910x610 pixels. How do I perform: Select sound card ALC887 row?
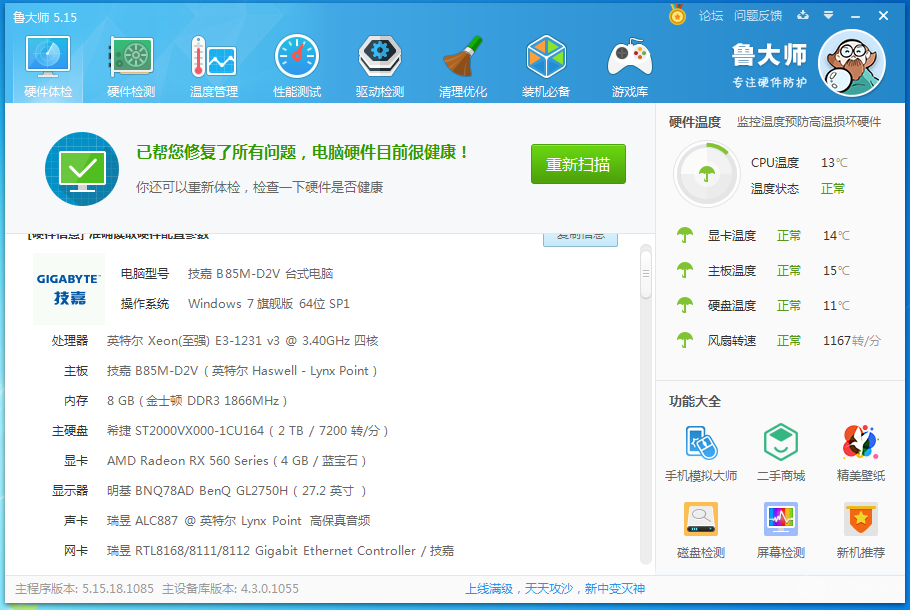pos(239,521)
